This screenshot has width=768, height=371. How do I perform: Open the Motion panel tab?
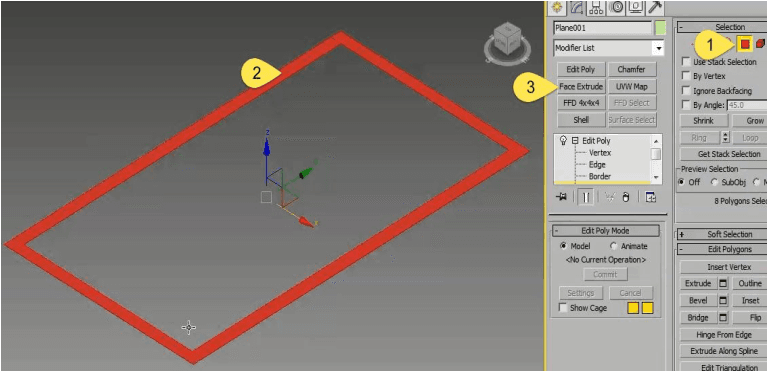[x=616, y=7]
